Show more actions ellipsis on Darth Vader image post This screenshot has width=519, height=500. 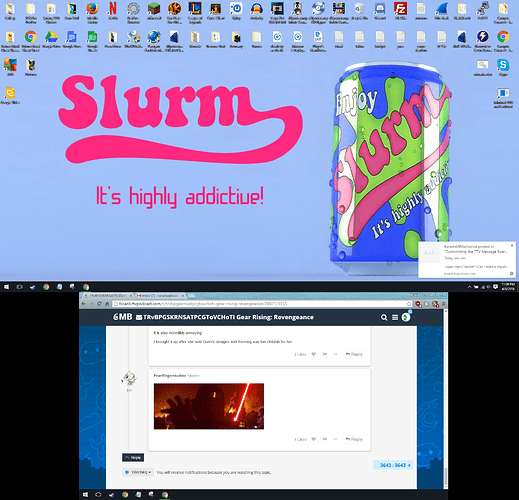[x=335, y=439]
